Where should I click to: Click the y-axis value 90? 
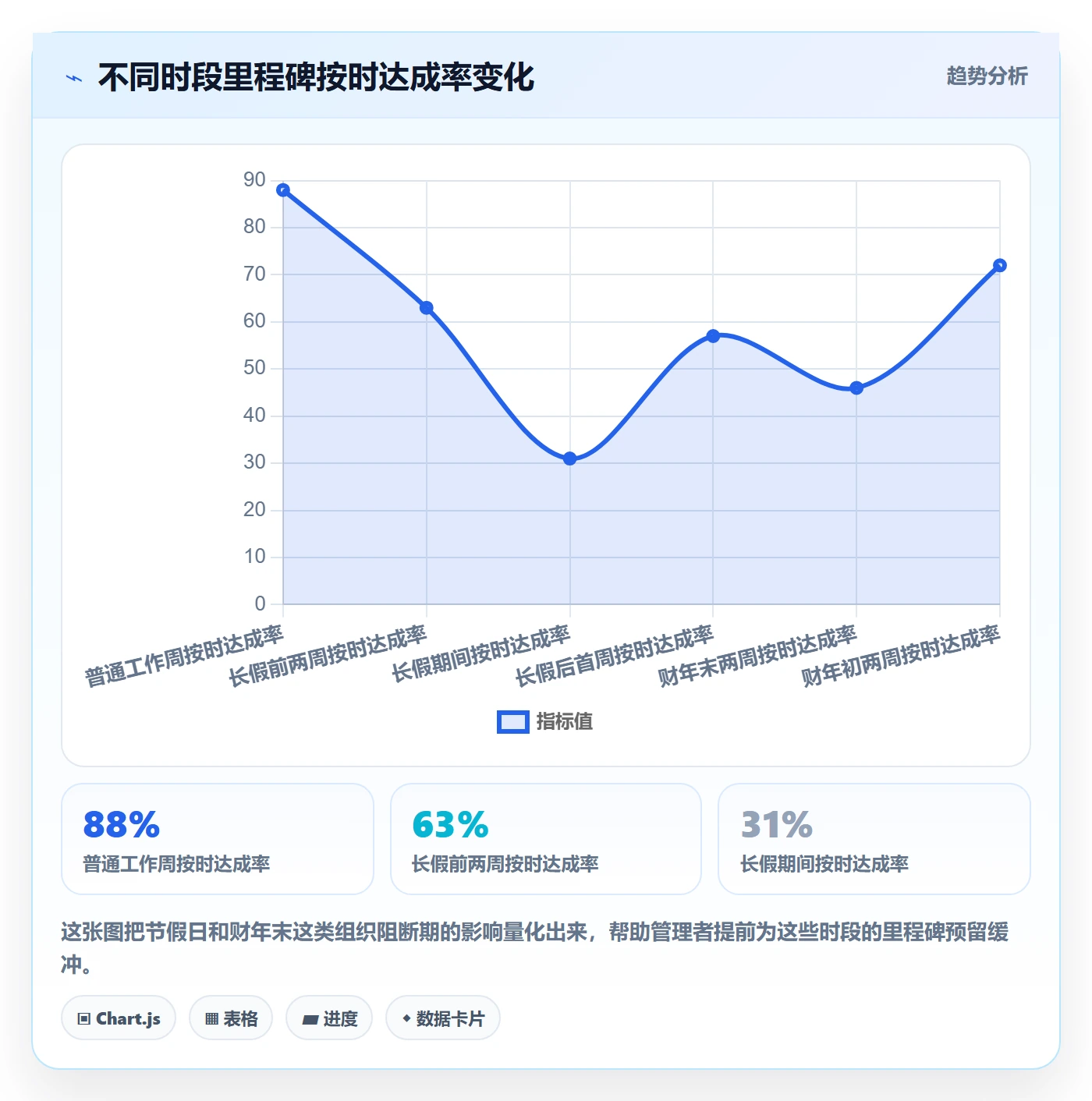coord(254,180)
